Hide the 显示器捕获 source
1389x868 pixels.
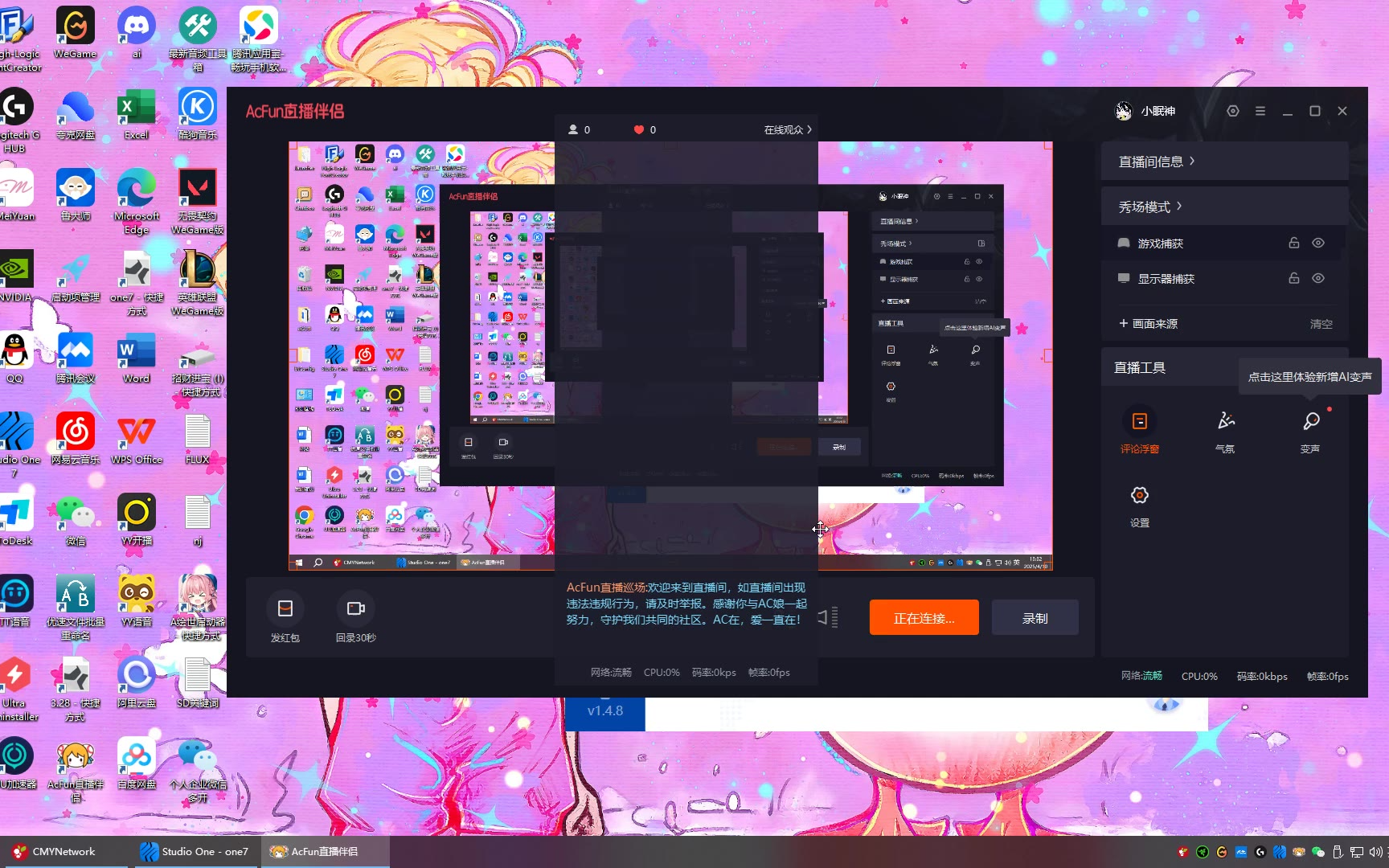(1318, 278)
